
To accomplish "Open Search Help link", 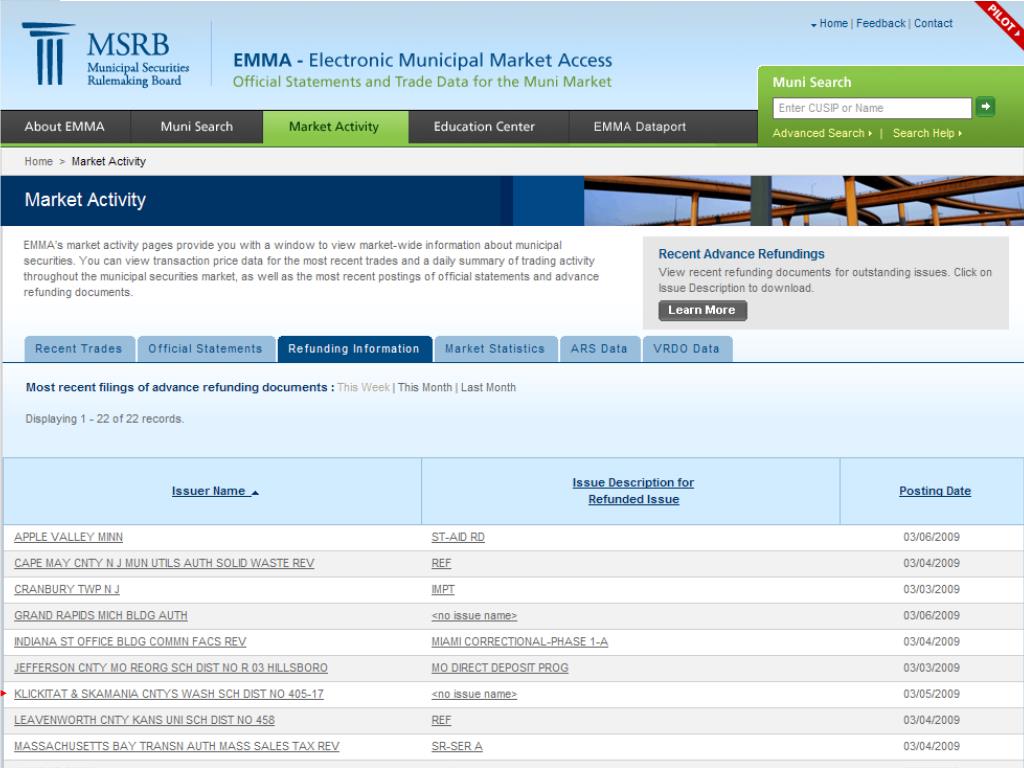I will pyautogui.click(x=927, y=133).
